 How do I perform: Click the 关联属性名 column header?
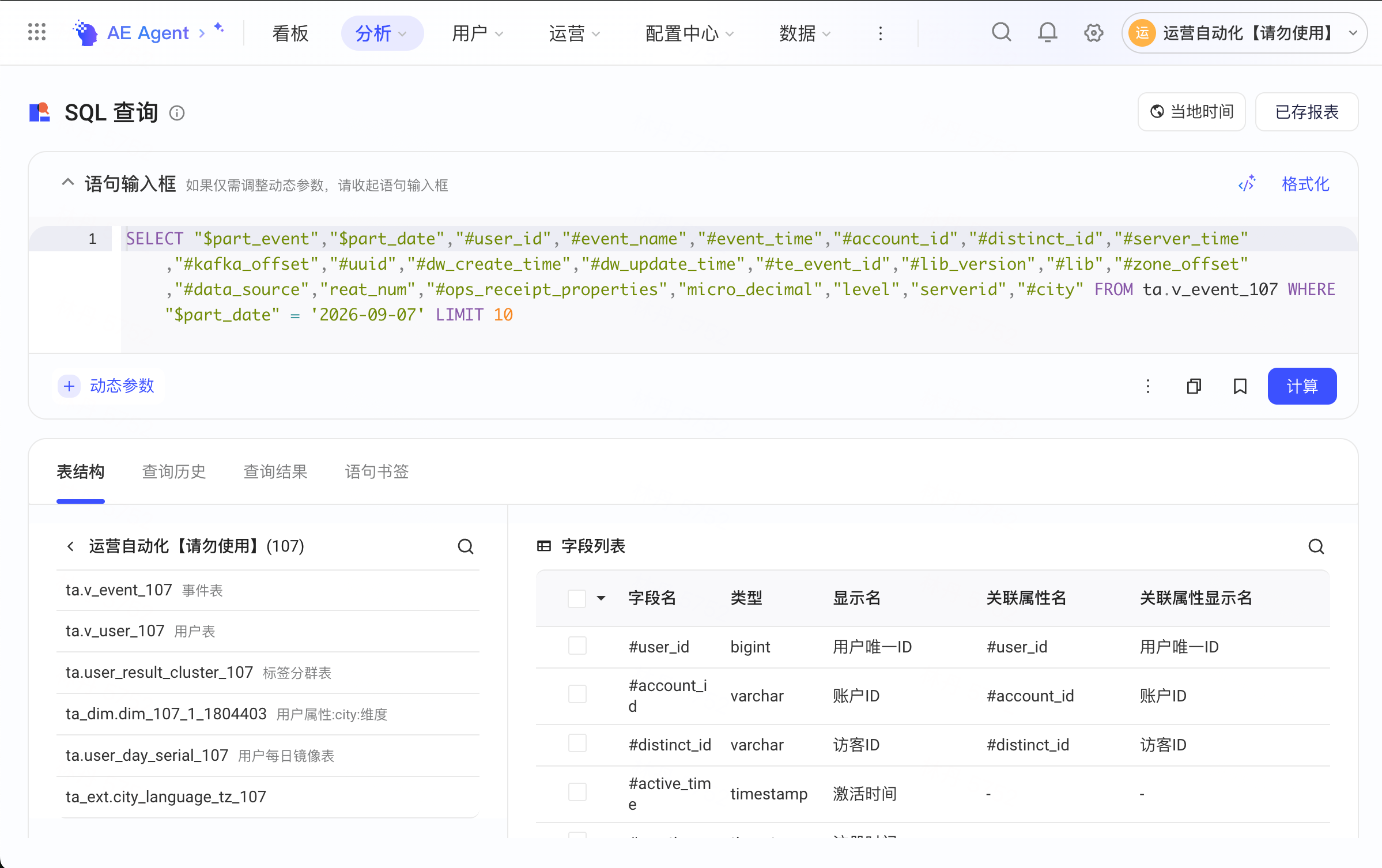[1026, 598]
